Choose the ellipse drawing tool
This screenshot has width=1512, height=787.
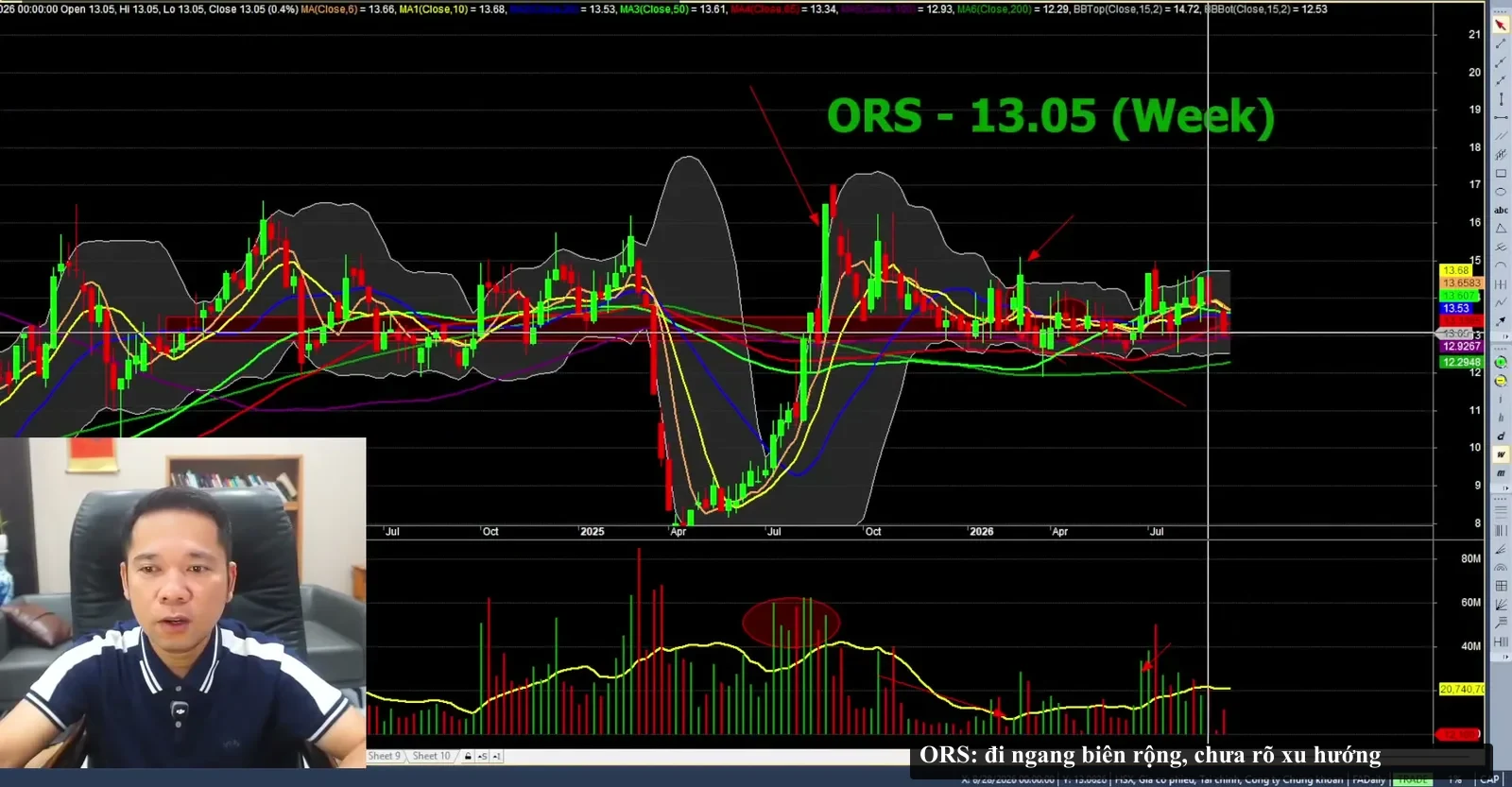(1500, 192)
